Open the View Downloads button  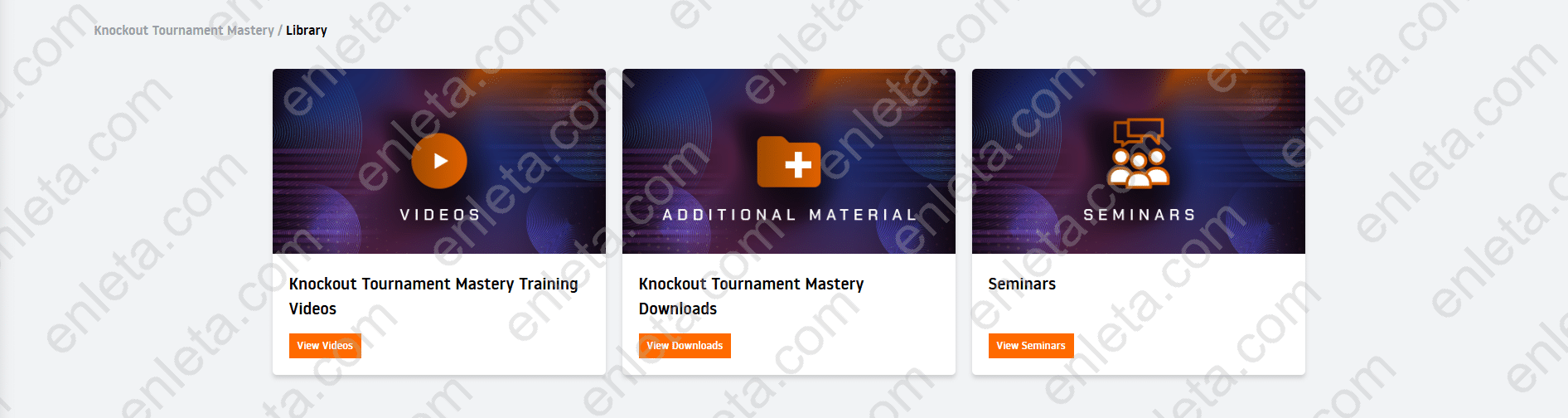click(x=685, y=346)
